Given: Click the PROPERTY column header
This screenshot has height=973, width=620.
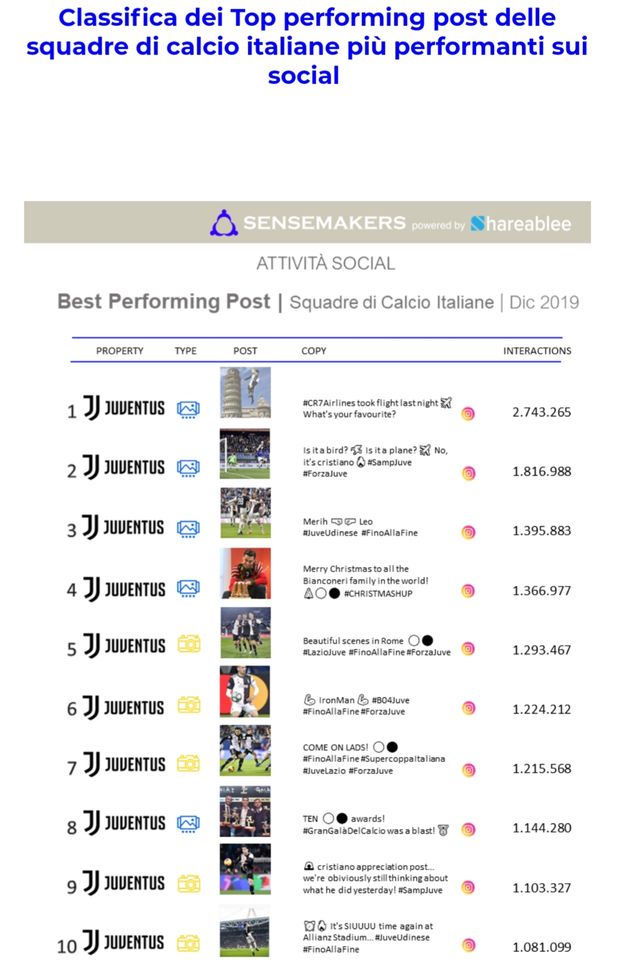Looking at the screenshot, I should (x=120, y=351).
